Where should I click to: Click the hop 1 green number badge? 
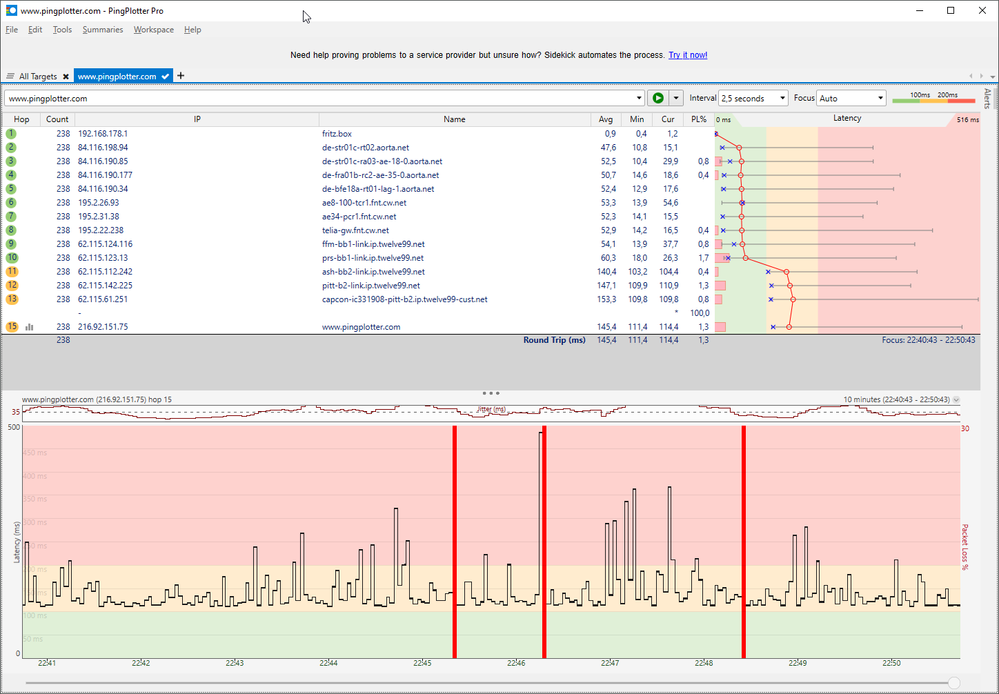tap(11, 133)
